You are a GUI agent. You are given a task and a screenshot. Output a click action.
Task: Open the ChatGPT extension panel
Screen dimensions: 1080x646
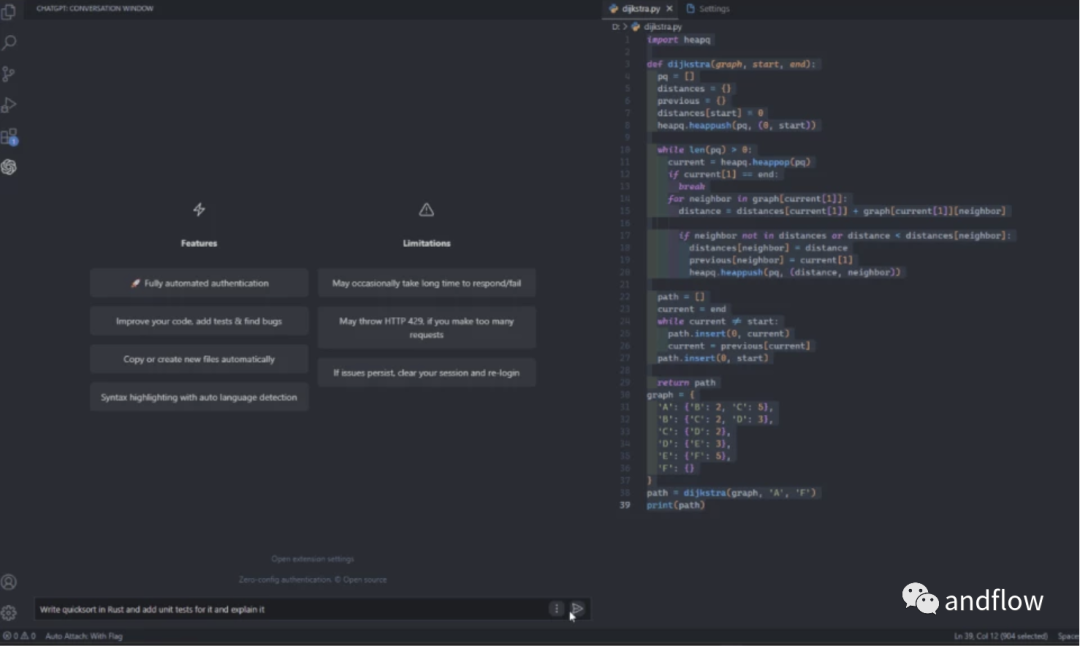pyautogui.click(x=9, y=167)
